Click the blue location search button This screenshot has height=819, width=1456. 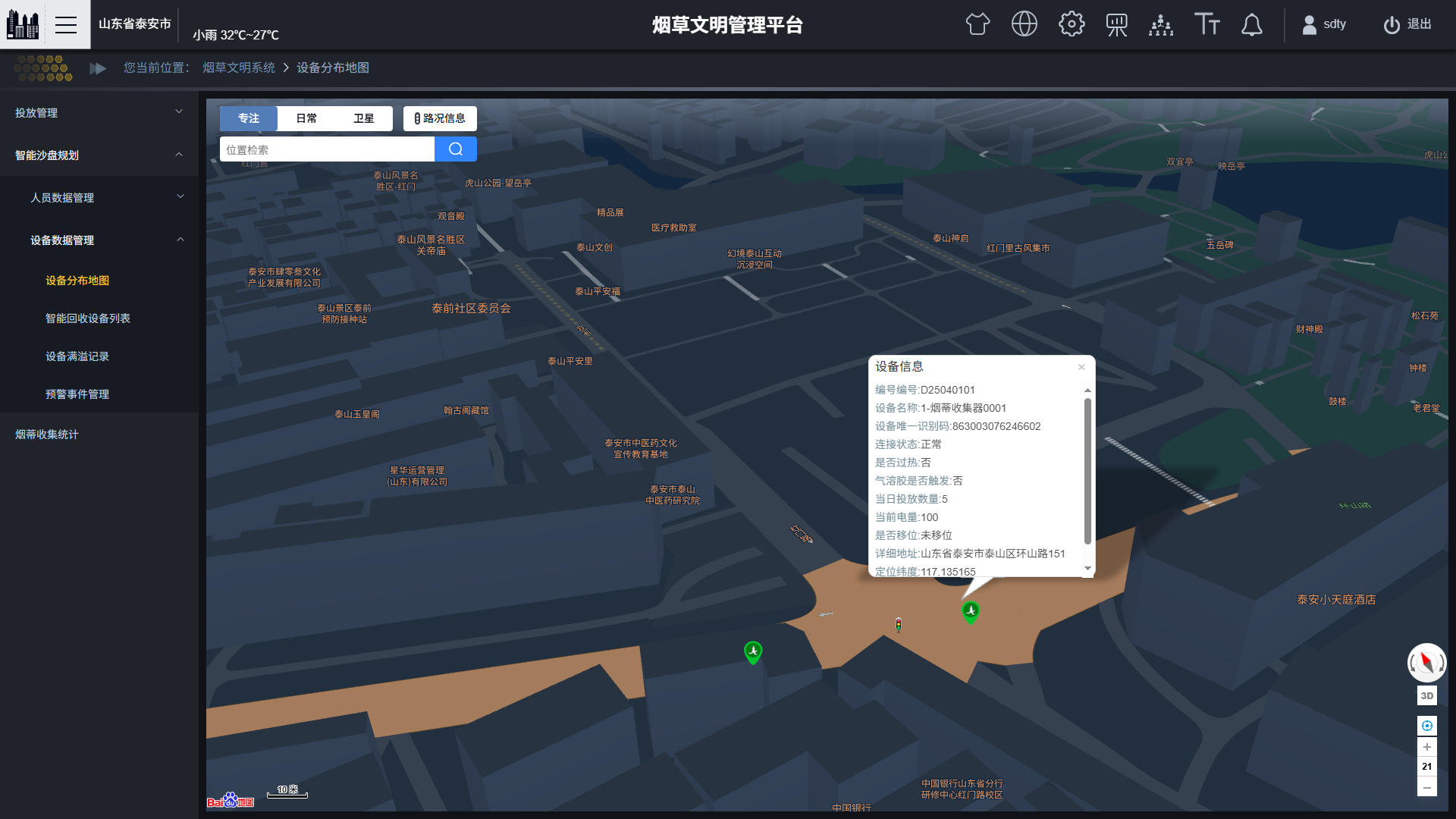click(x=455, y=149)
